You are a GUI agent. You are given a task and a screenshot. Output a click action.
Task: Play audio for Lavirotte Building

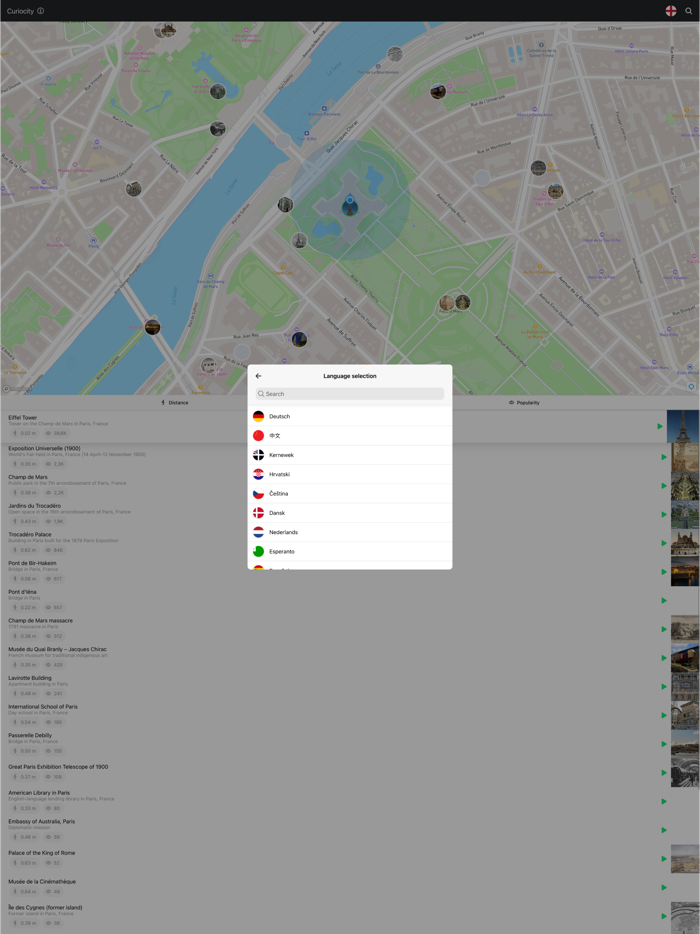664,686
